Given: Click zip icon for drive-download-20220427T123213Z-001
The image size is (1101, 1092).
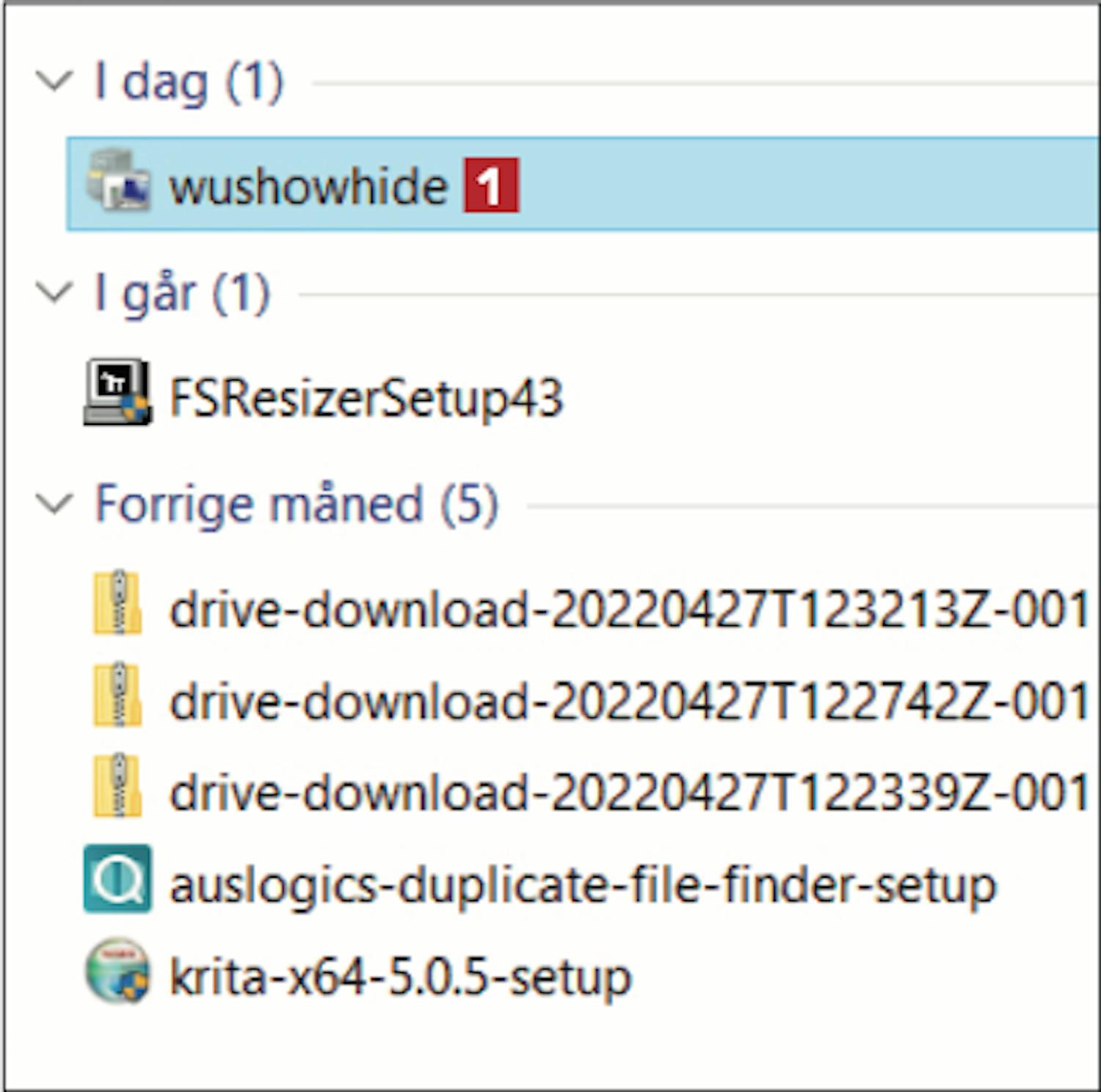Looking at the screenshot, I should coord(117,603).
